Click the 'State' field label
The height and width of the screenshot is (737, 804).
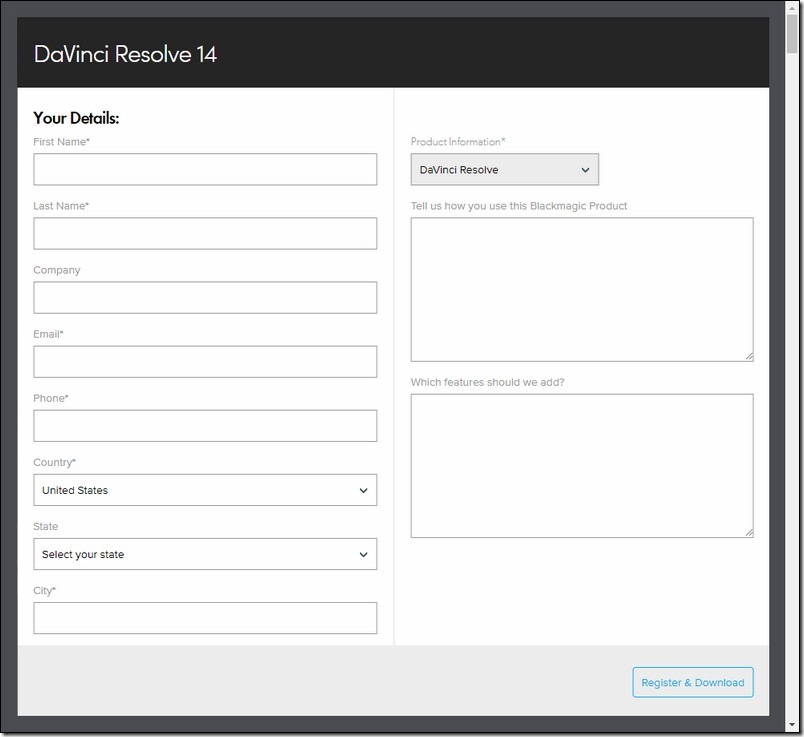pyautogui.click(x=46, y=526)
